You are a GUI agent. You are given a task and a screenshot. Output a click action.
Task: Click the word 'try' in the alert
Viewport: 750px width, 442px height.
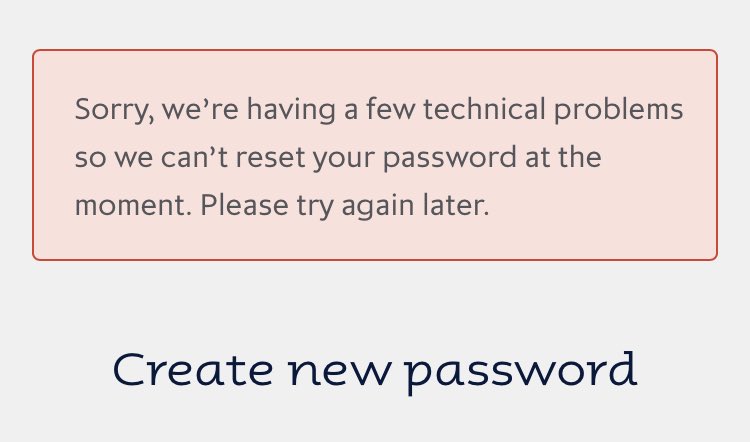(x=315, y=207)
